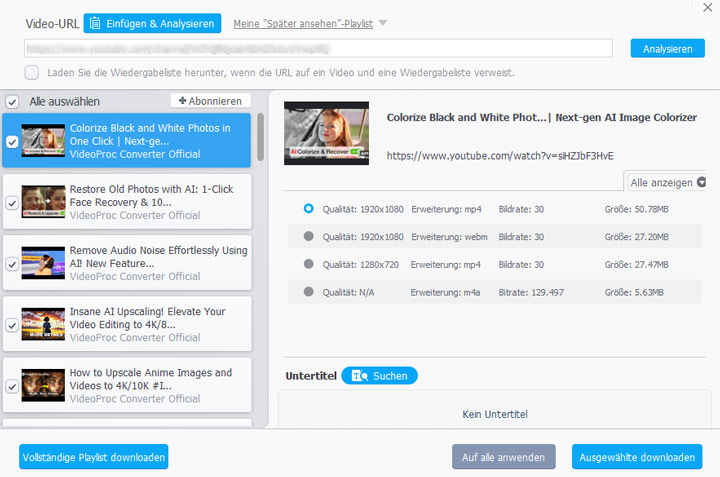The width and height of the screenshot is (720, 477).
Task: Uncheck the Restore Old Photos with AI video
Action: click(x=12, y=202)
